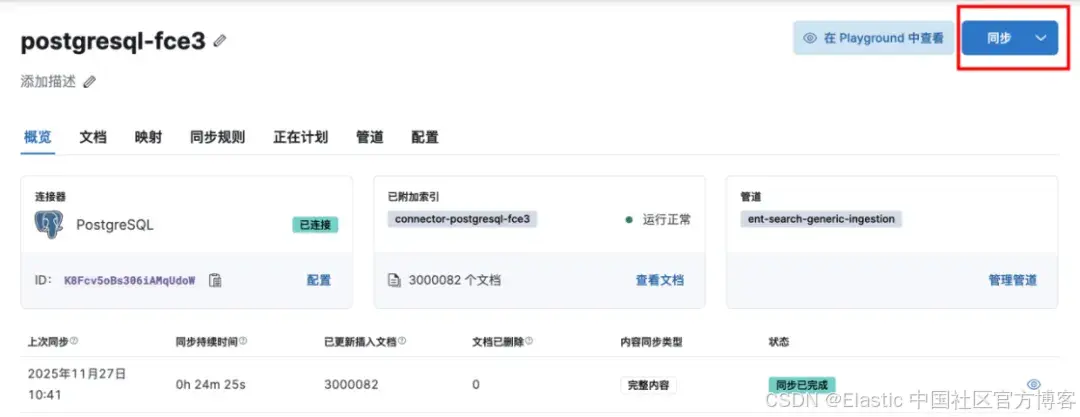Edit description via pencil icon next to 添加描述
The width and height of the screenshot is (1080, 417).
click(x=90, y=82)
